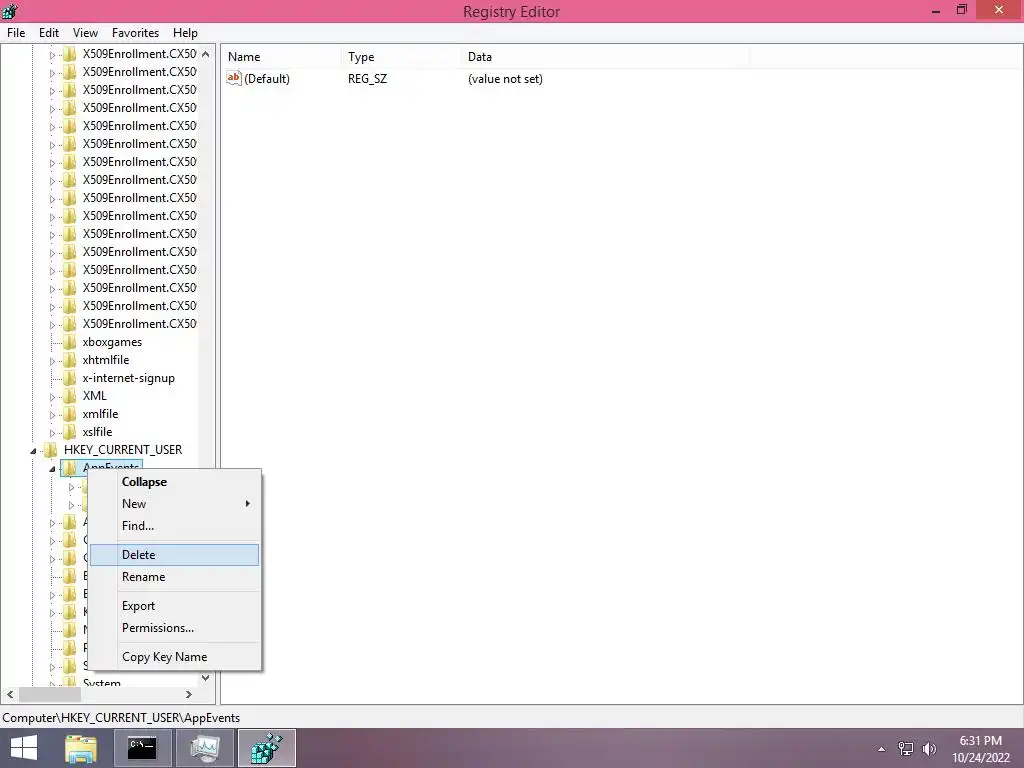Choose Delete in the context menu
The height and width of the screenshot is (768, 1024).
(174, 555)
